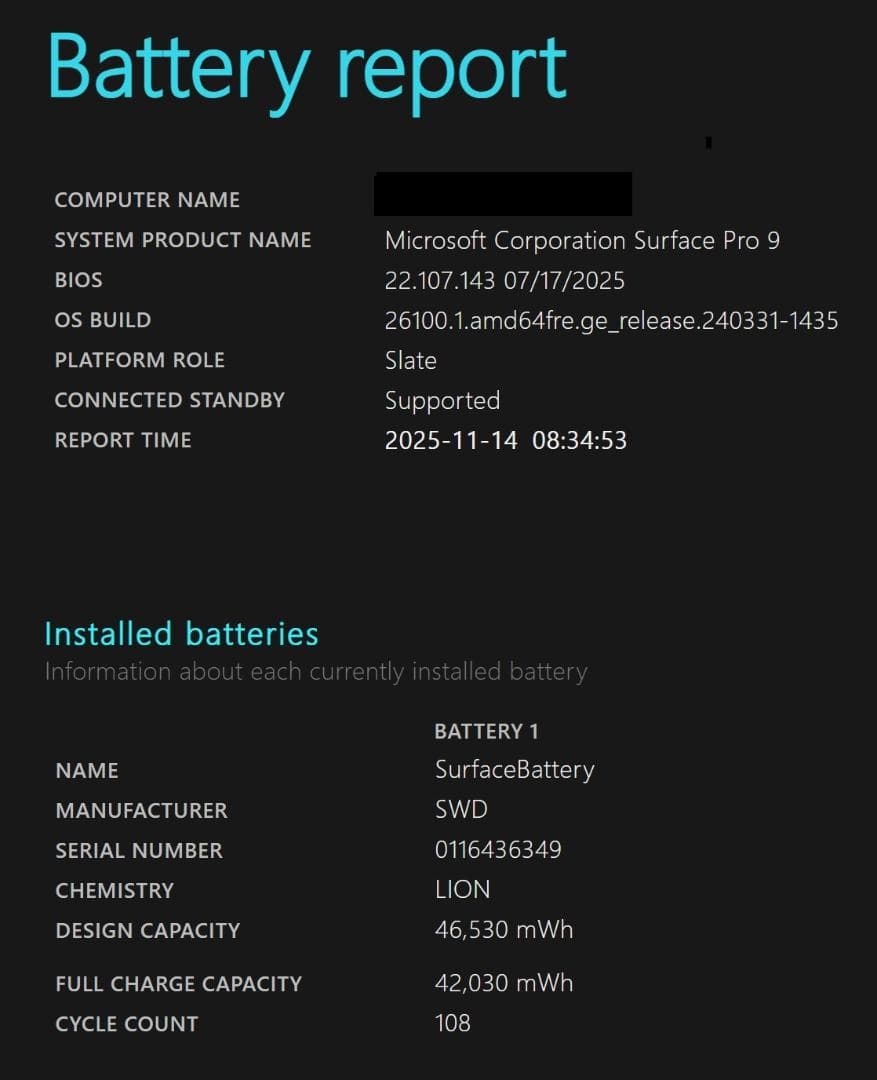Select the report time 2025-11-14 value
Screen dimensions: 877x1080
pos(505,440)
